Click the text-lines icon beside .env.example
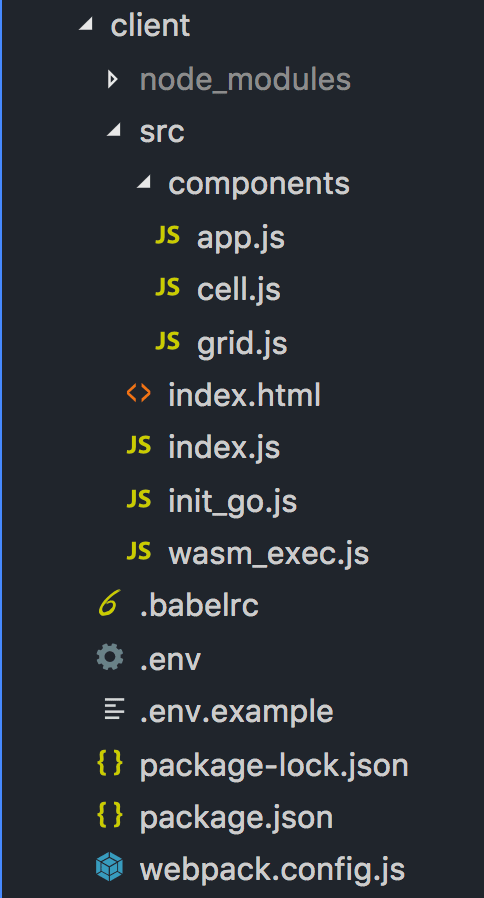Image resolution: width=484 pixels, height=898 pixels. point(115,710)
